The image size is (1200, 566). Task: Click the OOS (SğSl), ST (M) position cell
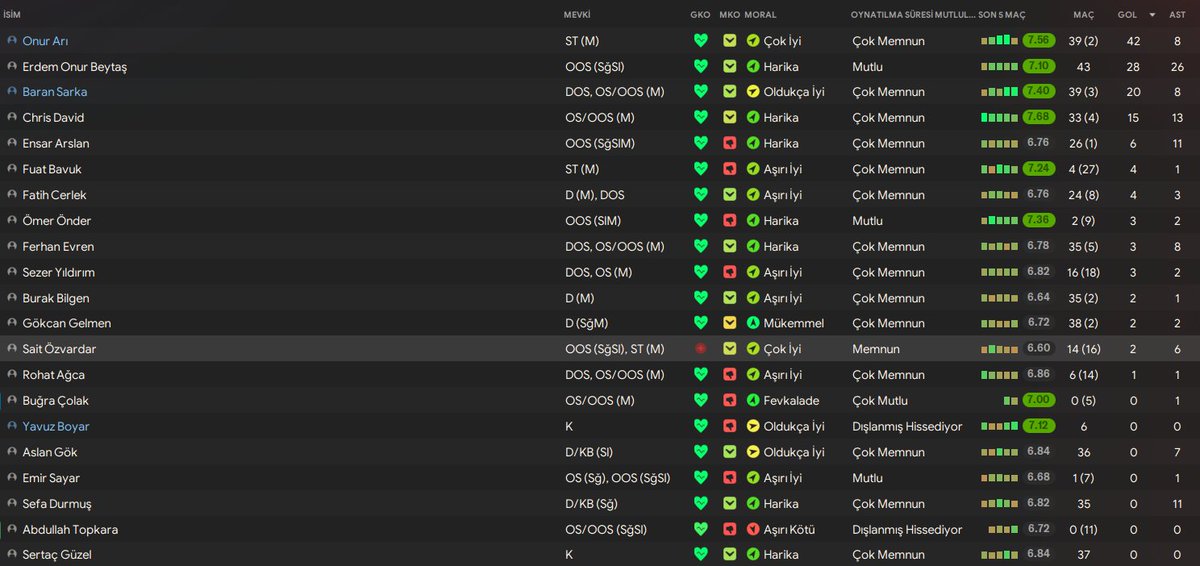(x=615, y=349)
